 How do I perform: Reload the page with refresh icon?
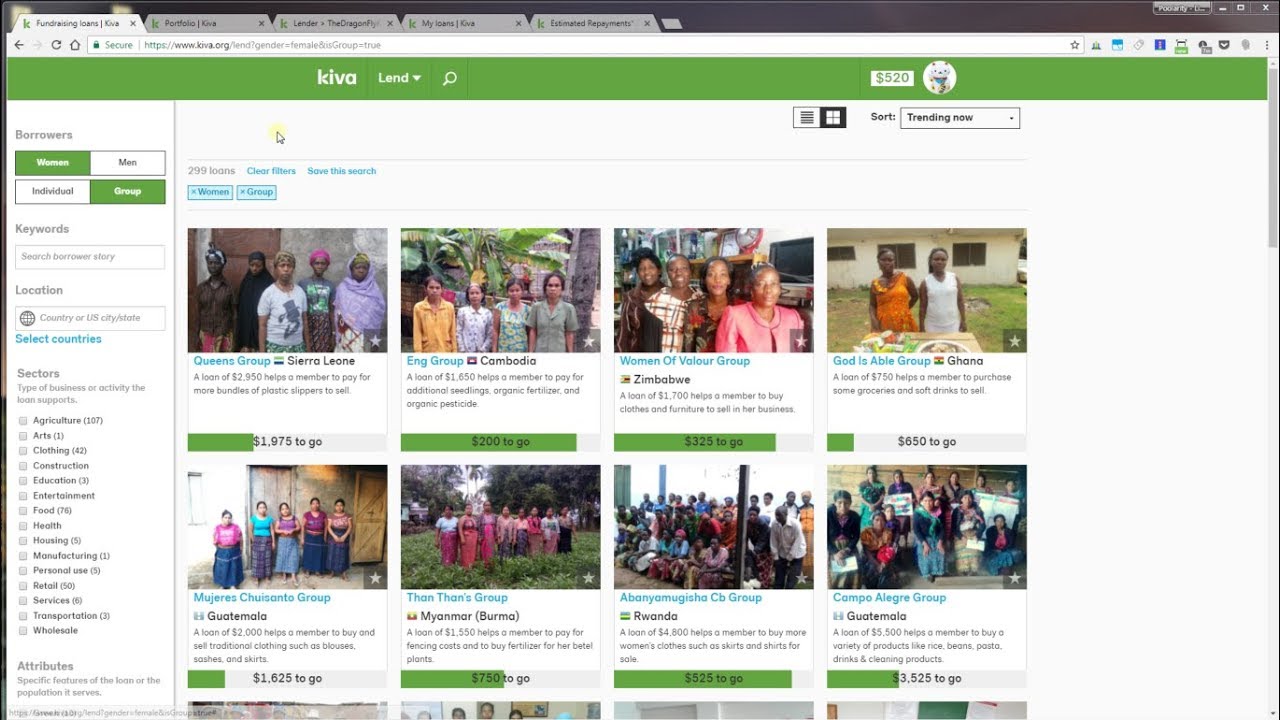pos(56,45)
